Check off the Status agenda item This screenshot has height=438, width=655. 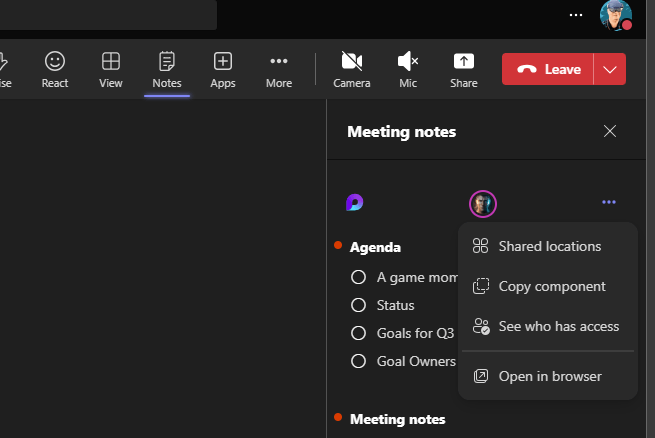pyautogui.click(x=358, y=305)
